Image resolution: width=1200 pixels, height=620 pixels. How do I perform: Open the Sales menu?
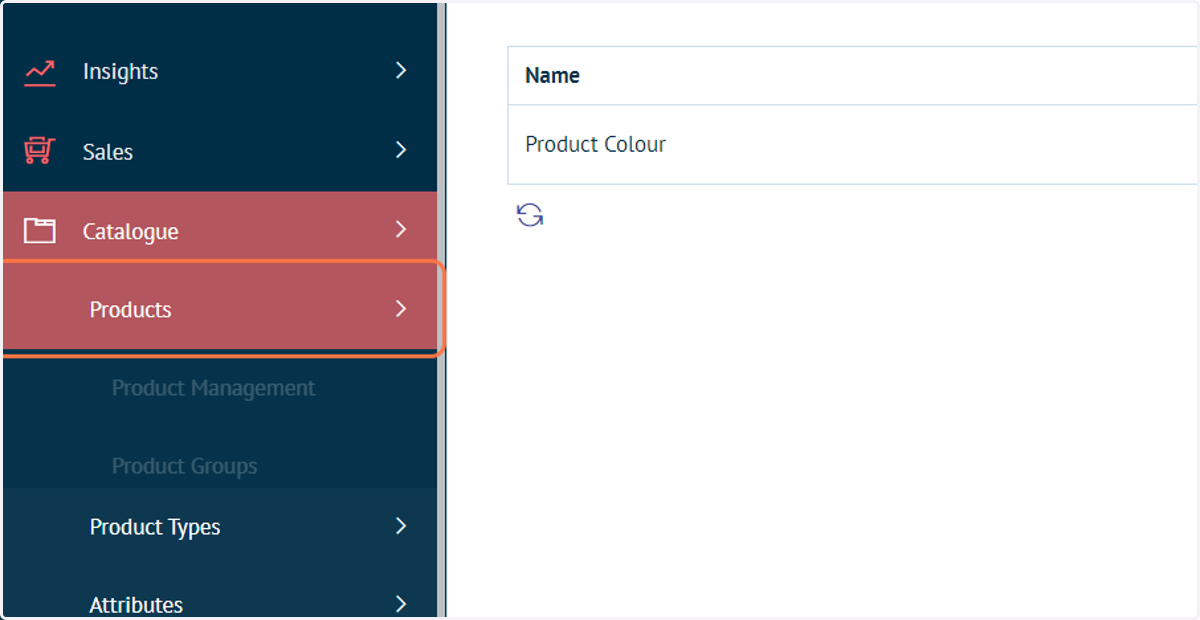(219, 151)
